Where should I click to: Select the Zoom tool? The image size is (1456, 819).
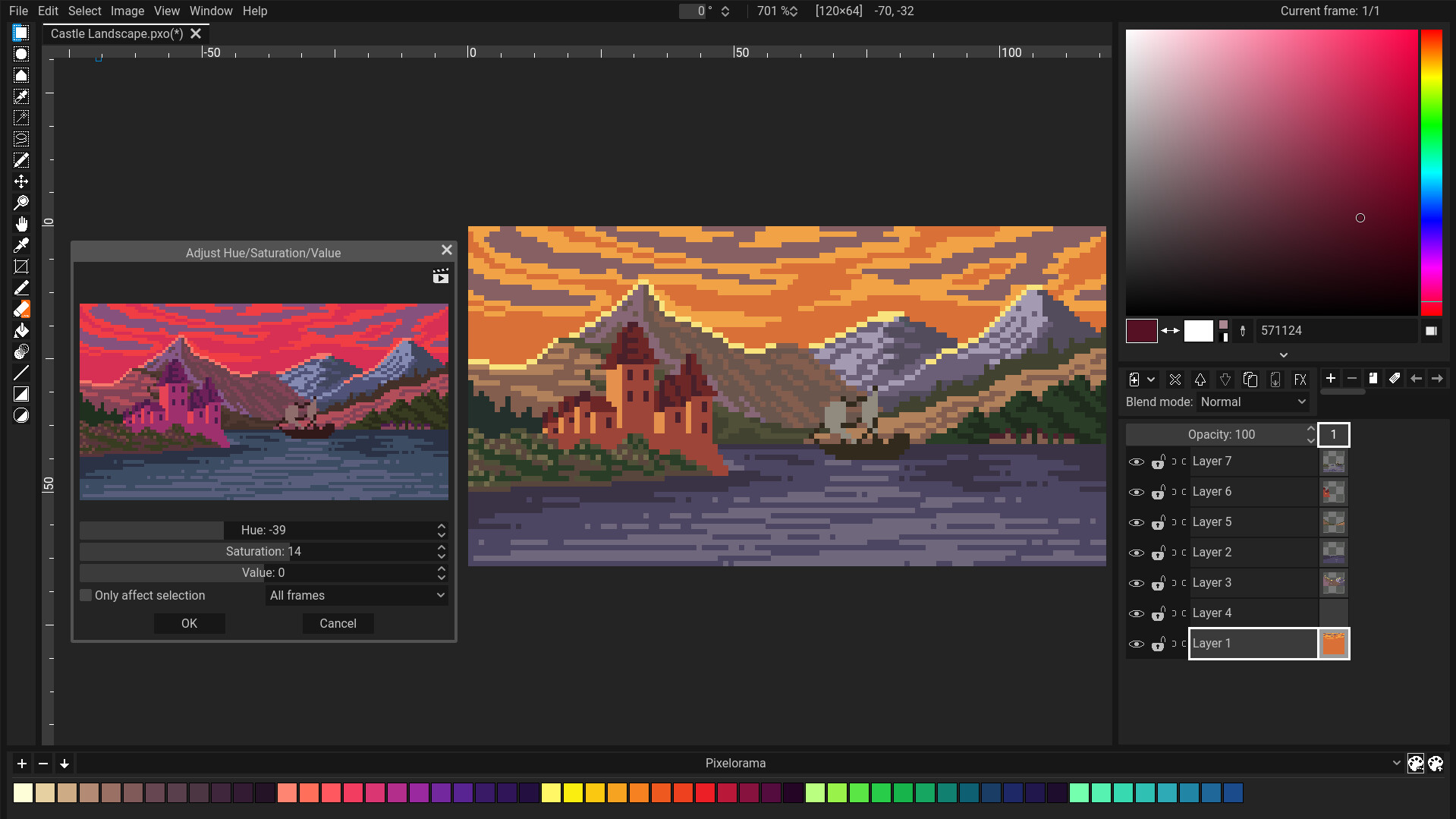[21, 203]
